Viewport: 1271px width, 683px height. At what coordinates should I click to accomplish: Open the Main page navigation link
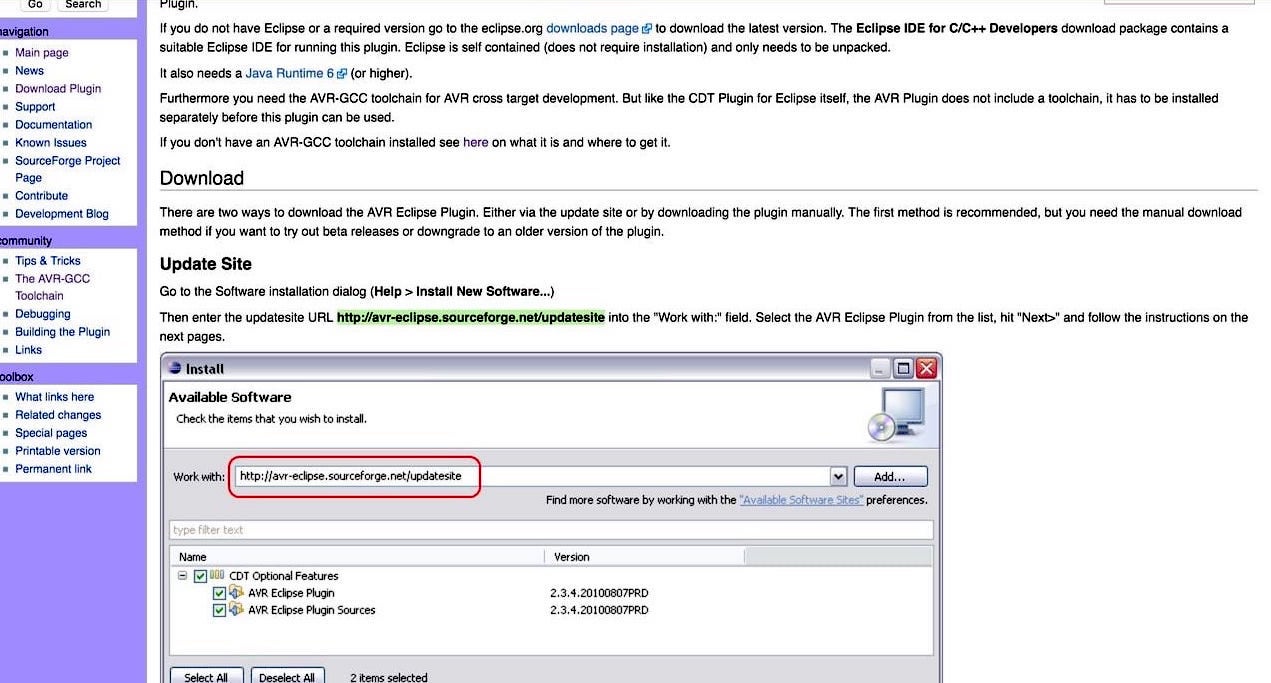click(x=42, y=53)
